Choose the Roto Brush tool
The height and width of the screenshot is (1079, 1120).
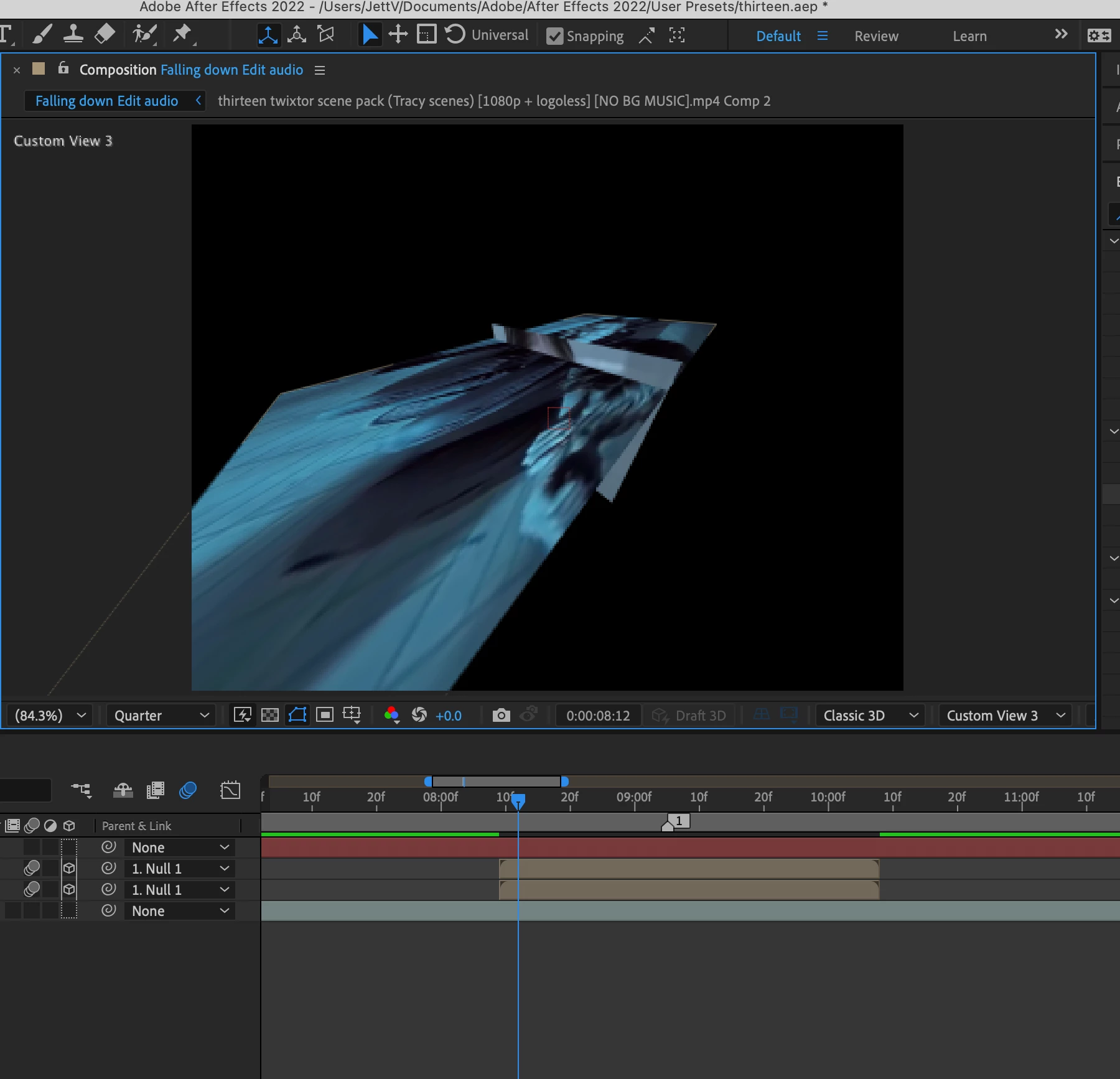[x=144, y=34]
